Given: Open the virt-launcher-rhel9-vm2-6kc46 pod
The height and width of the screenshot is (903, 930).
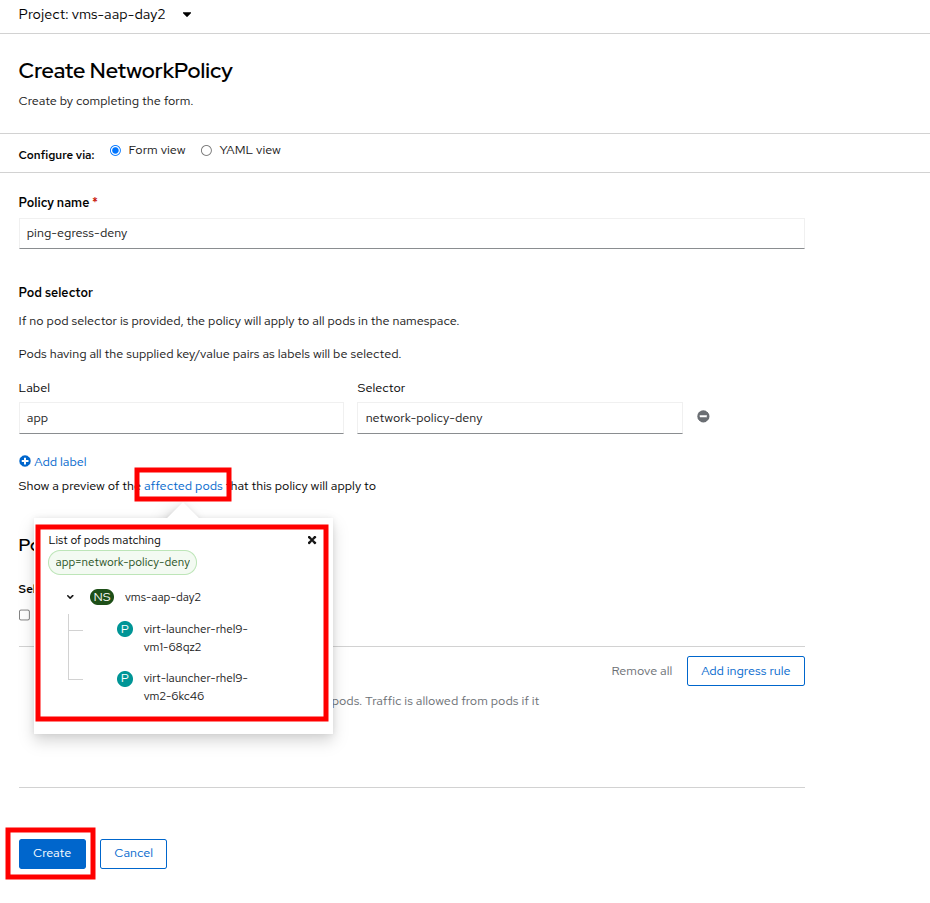Looking at the screenshot, I should click(195, 687).
